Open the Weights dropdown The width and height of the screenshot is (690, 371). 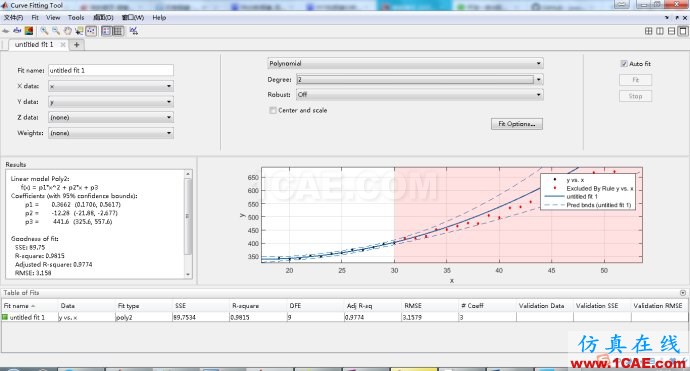(x=111, y=133)
